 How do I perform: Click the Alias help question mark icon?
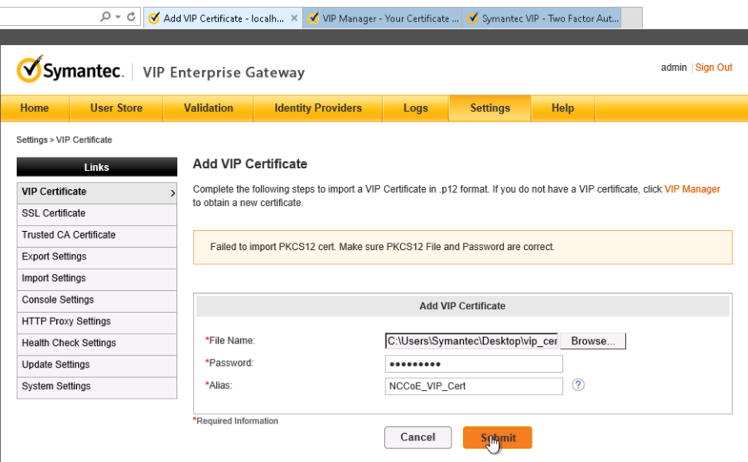(579, 385)
